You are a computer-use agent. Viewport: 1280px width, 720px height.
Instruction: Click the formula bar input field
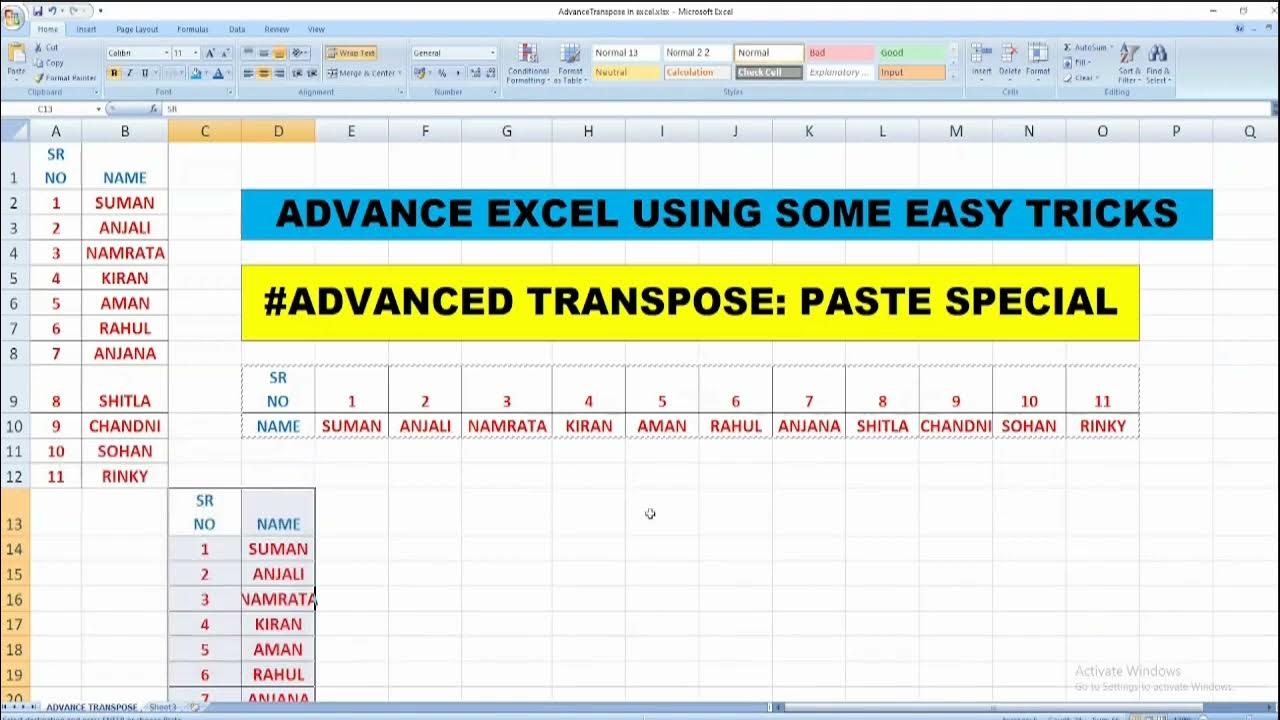[x=715, y=108]
